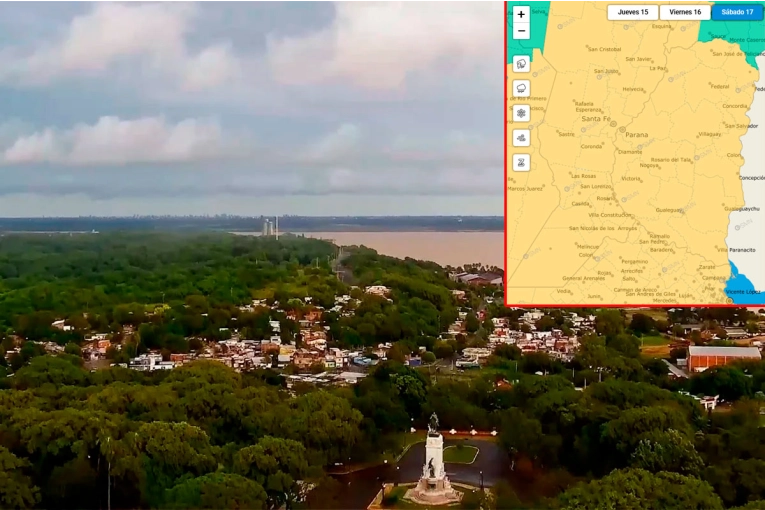The image size is (765, 510).
Task: Select Arrecifes on the map
Action: point(631,271)
